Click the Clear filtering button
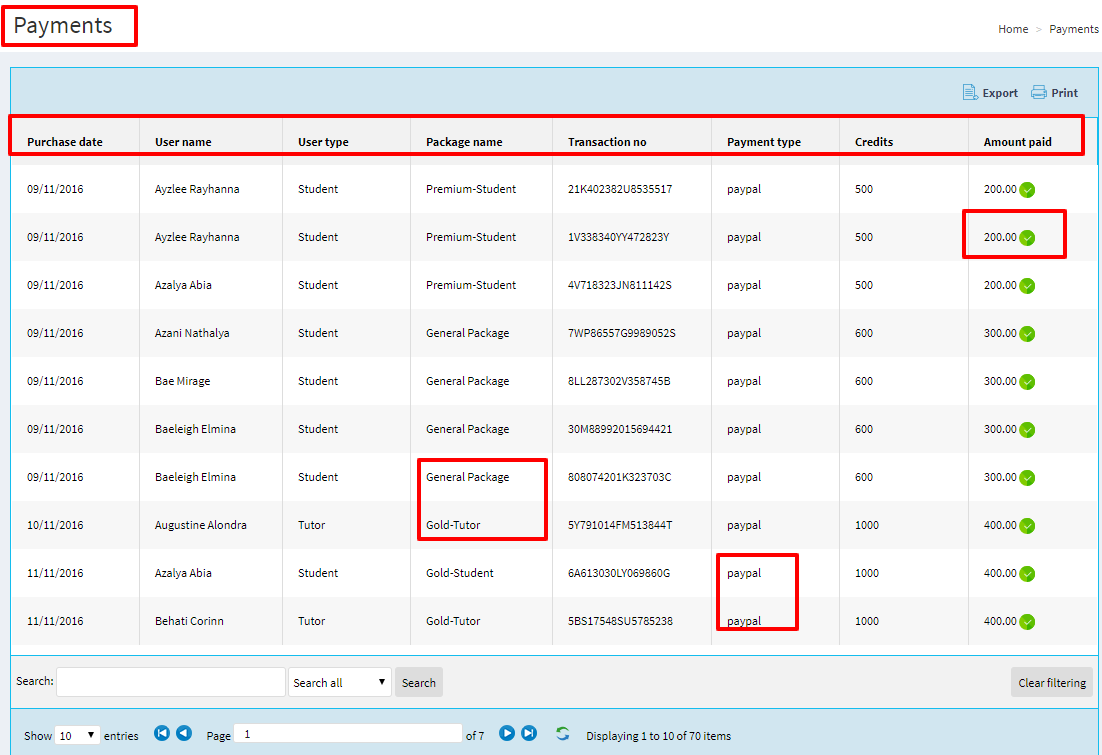This screenshot has width=1102, height=755. (1051, 683)
